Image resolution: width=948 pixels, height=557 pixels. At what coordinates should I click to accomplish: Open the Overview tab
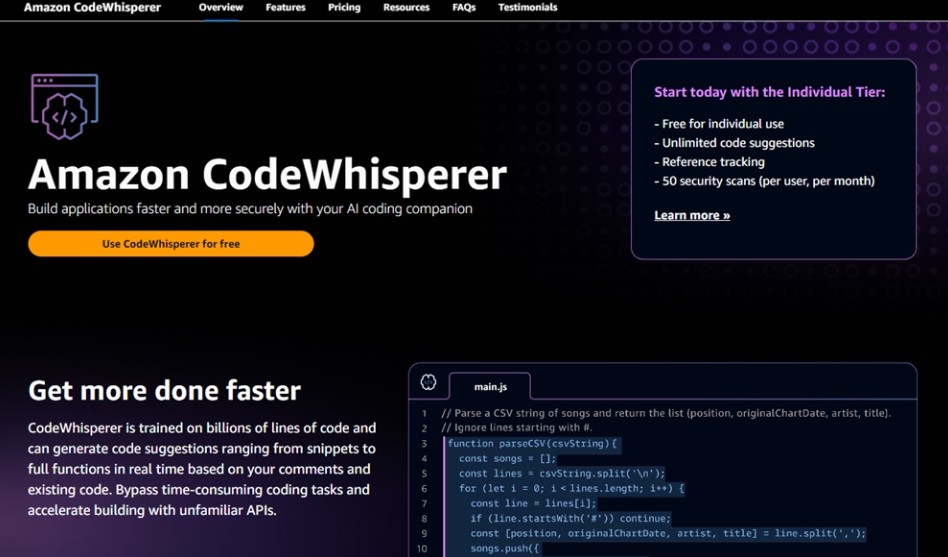point(221,8)
